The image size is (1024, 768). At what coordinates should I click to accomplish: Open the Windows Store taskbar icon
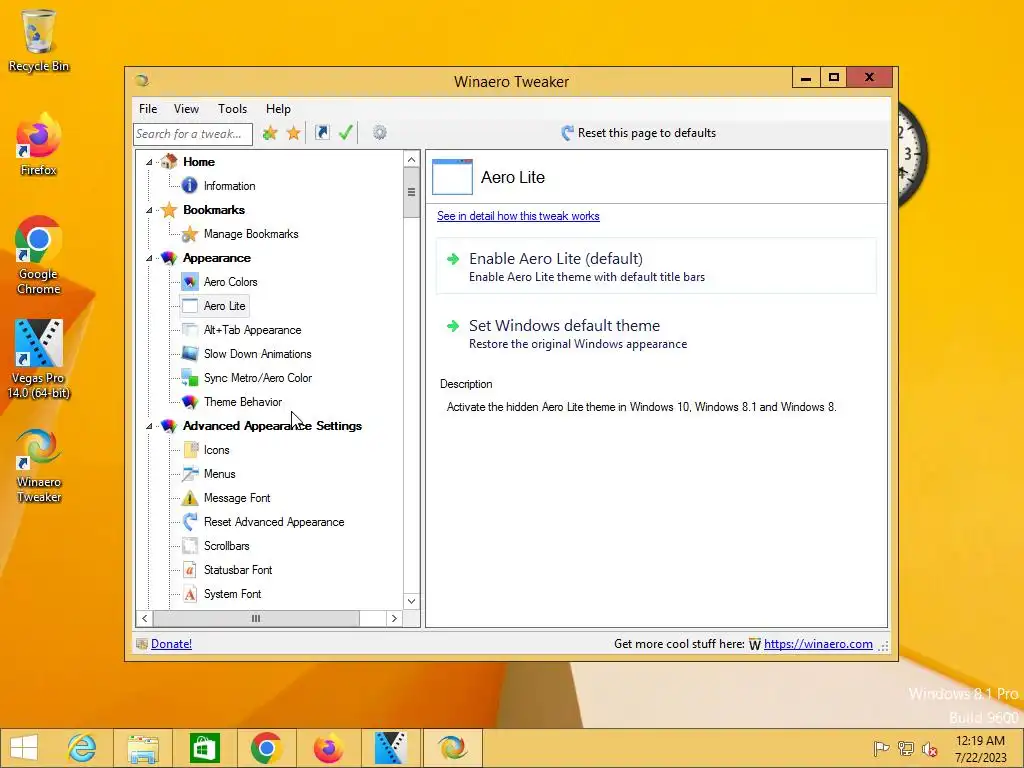coord(204,748)
